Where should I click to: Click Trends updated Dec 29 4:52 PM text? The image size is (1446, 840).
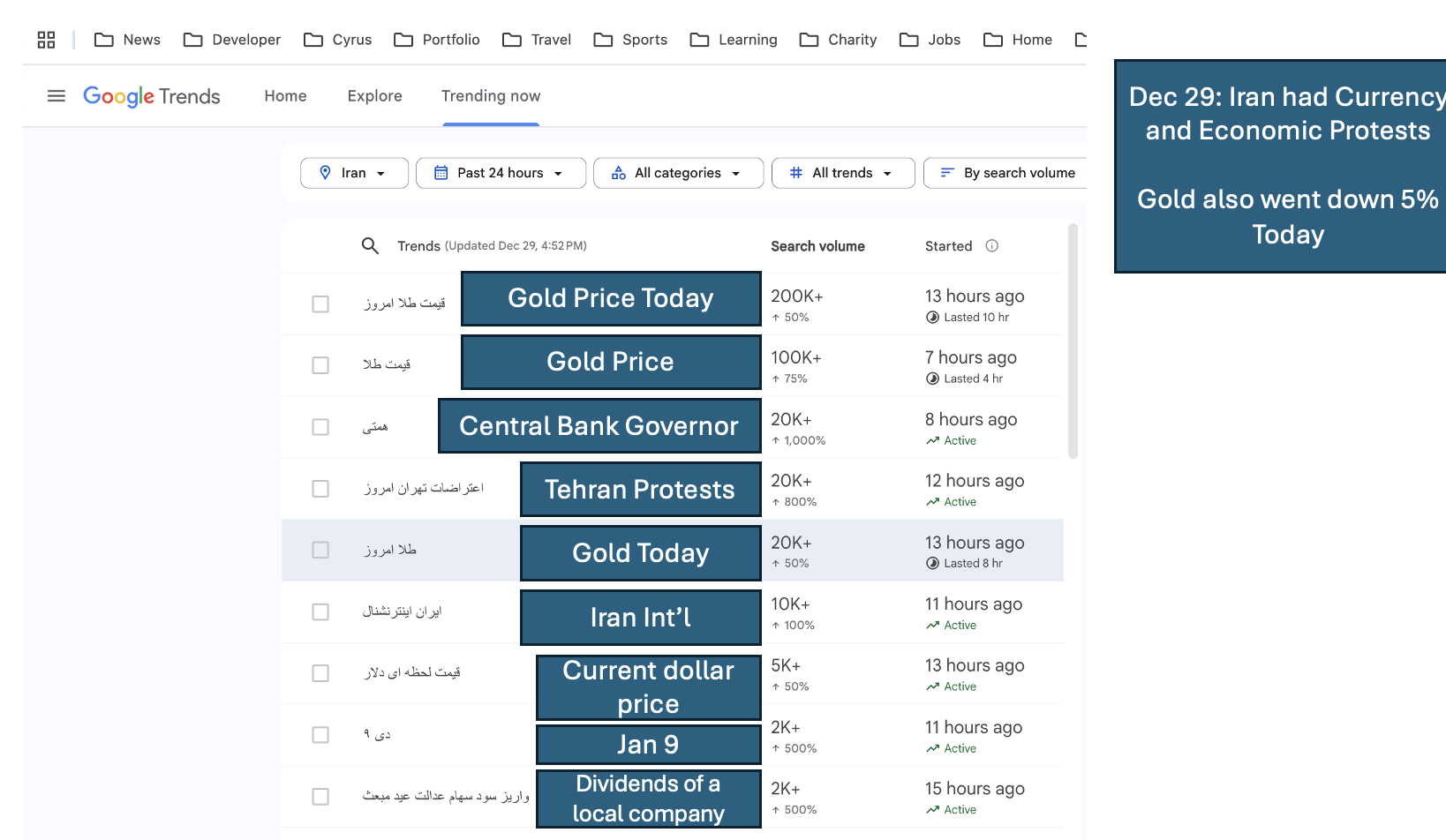(492, 246)
